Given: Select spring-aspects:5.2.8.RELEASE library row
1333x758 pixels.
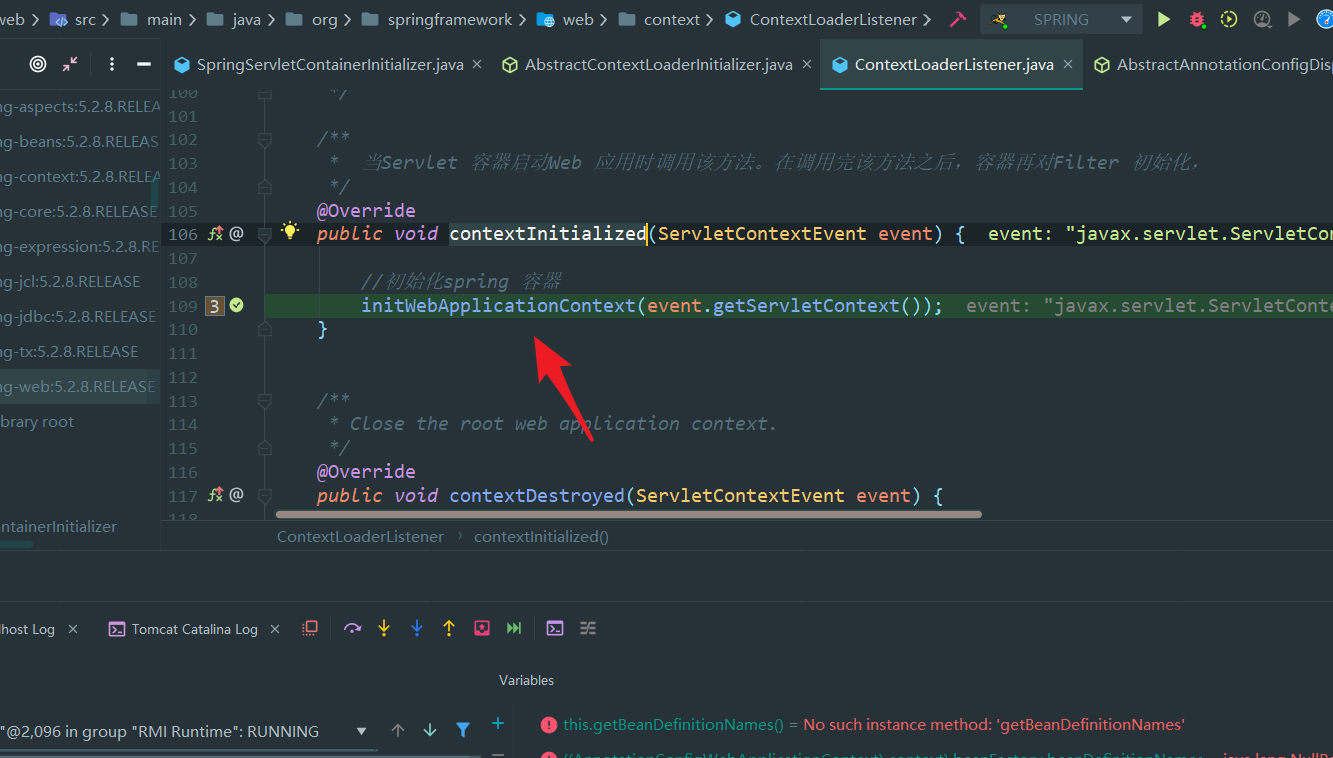Looking at the screenshot, I should pyautogui.click(x=80, y=106).
